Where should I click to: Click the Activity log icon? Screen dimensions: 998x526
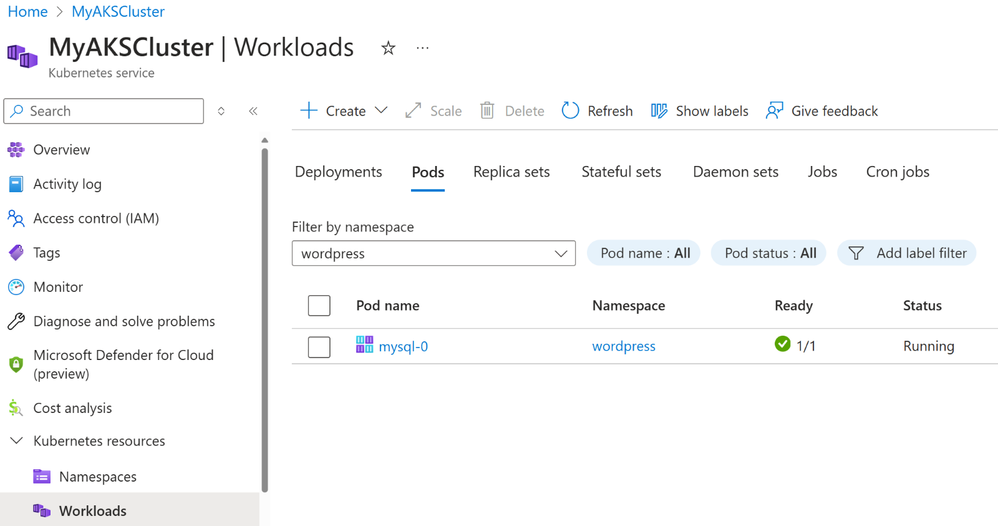(x=16, y=184)
